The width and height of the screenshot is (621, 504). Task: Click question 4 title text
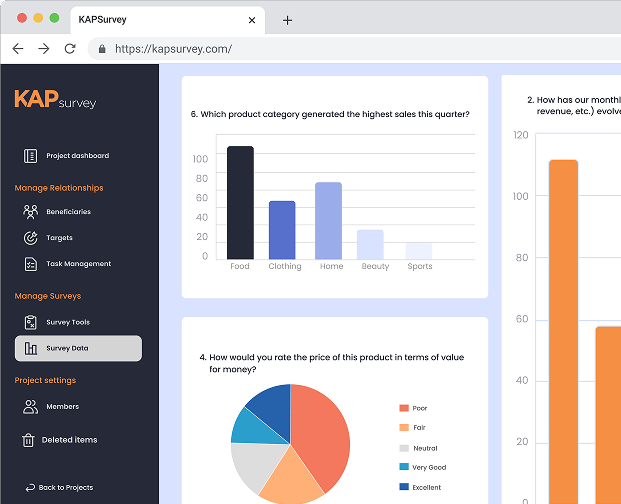click(332, 363)
